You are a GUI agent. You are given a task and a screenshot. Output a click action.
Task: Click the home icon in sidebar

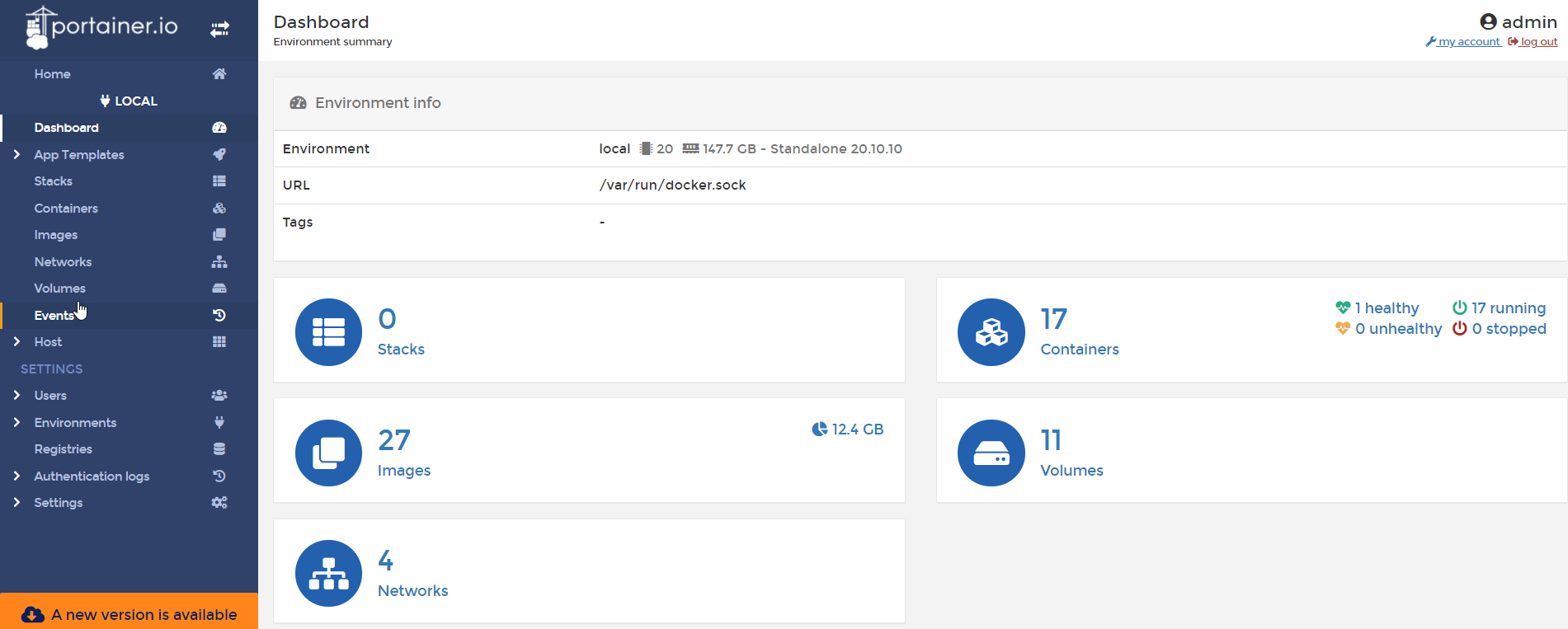219,74
